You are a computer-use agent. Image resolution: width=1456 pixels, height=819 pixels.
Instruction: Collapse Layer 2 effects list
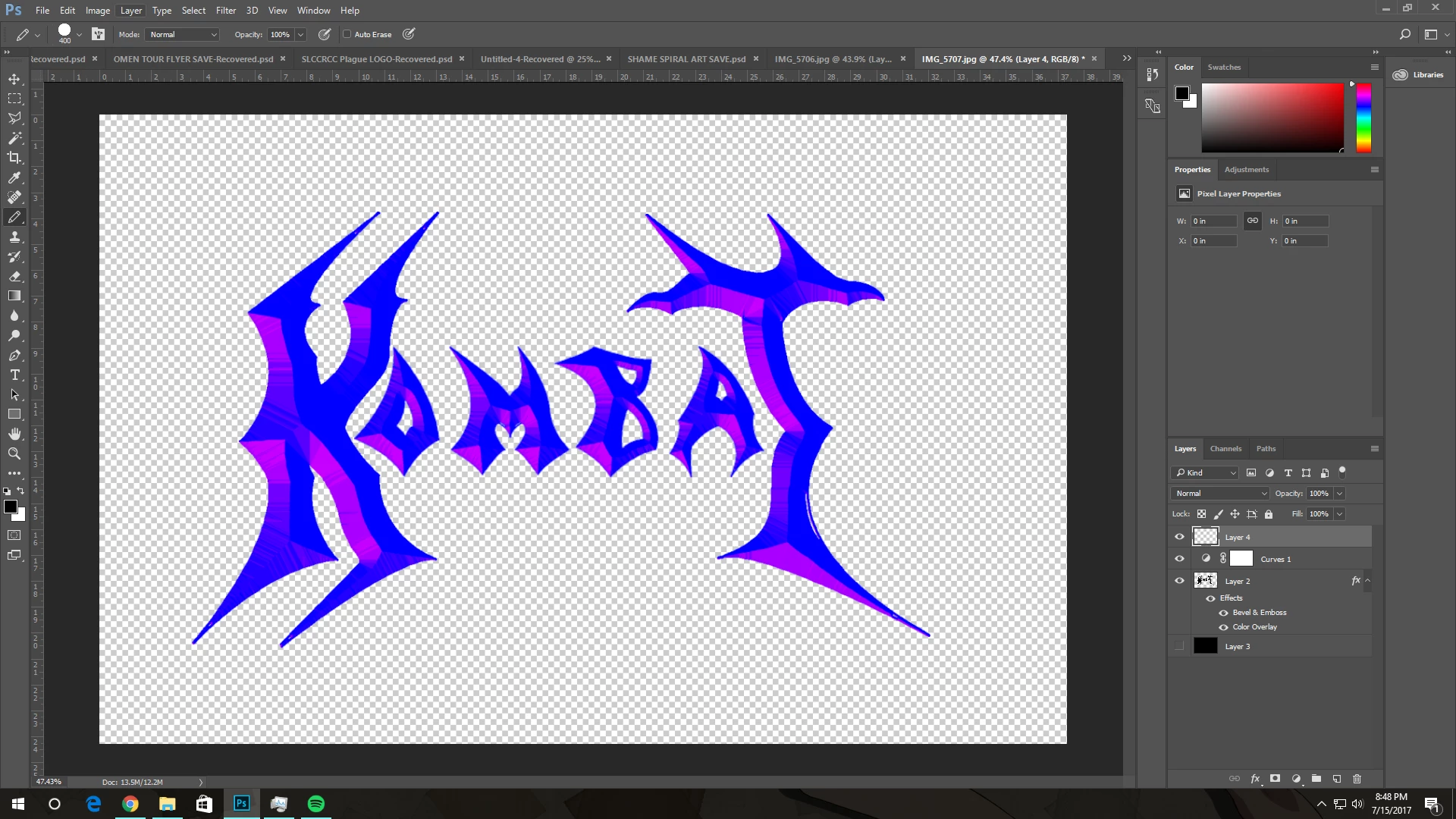1367,581
